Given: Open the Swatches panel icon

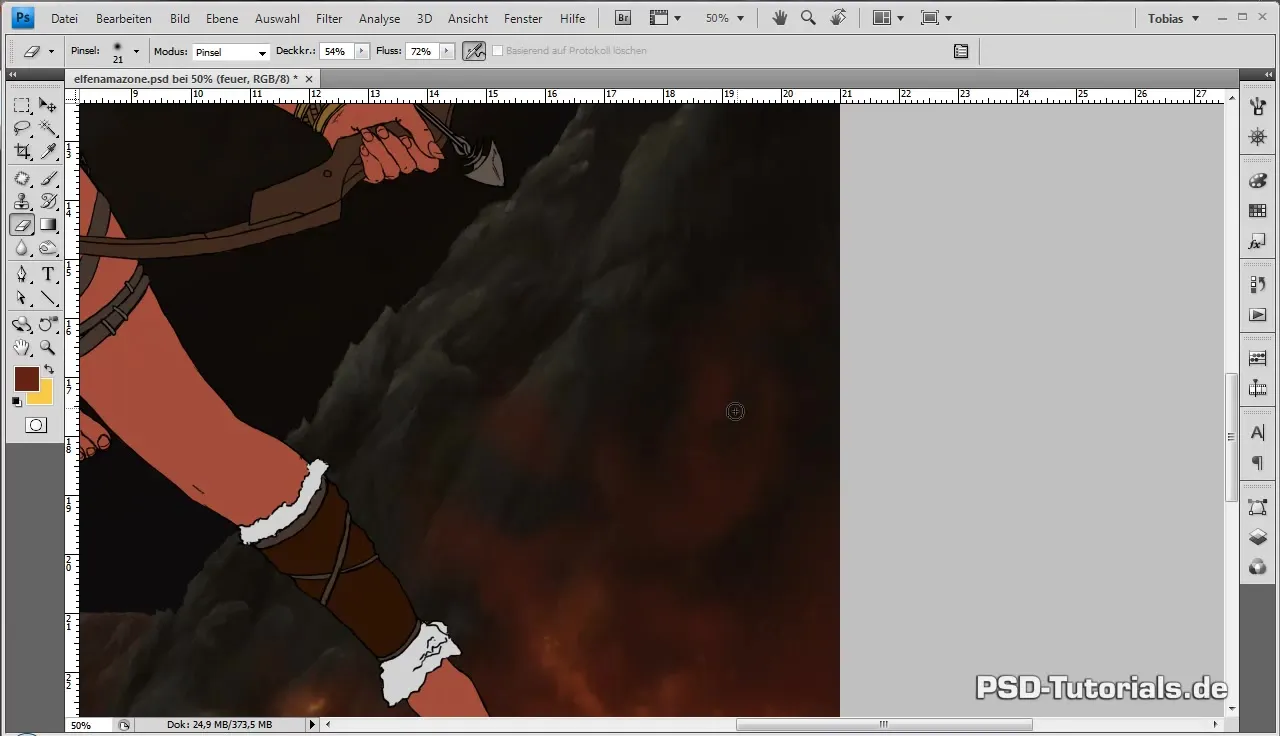Looking at the screenshot, I should (1258, 211).
